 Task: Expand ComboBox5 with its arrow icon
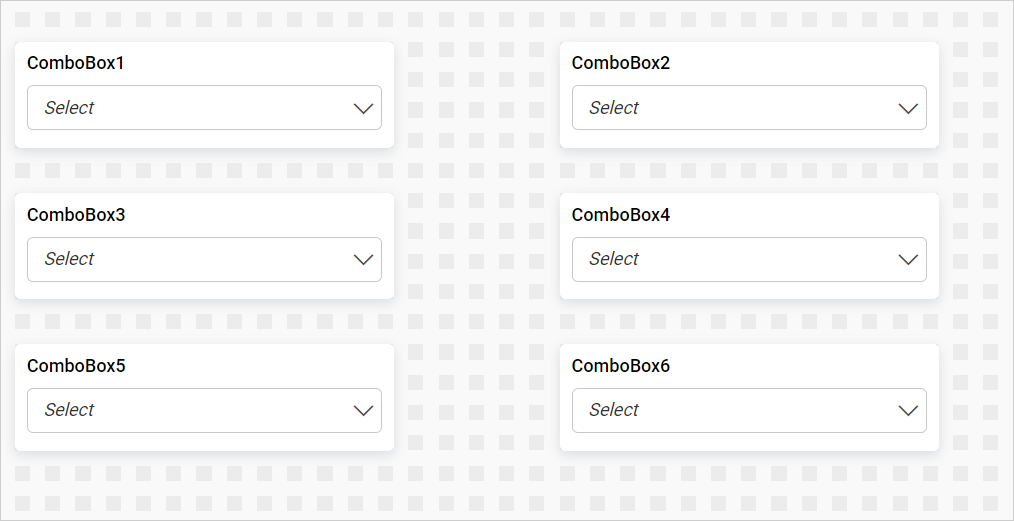364,410
